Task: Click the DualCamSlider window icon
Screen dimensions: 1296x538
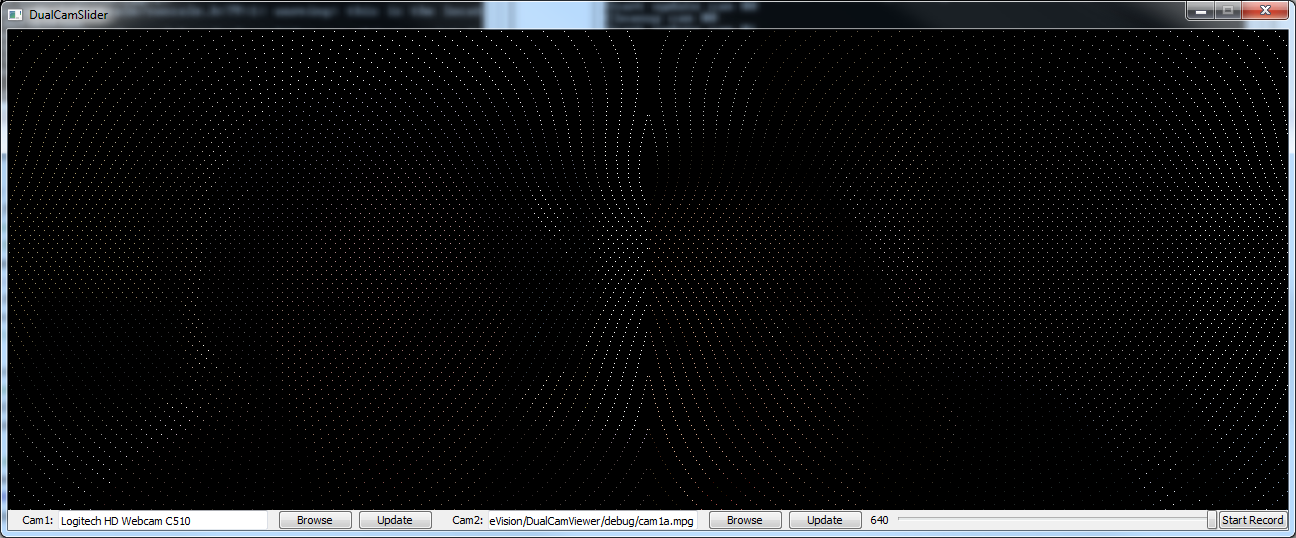Action: coord(15,14)
